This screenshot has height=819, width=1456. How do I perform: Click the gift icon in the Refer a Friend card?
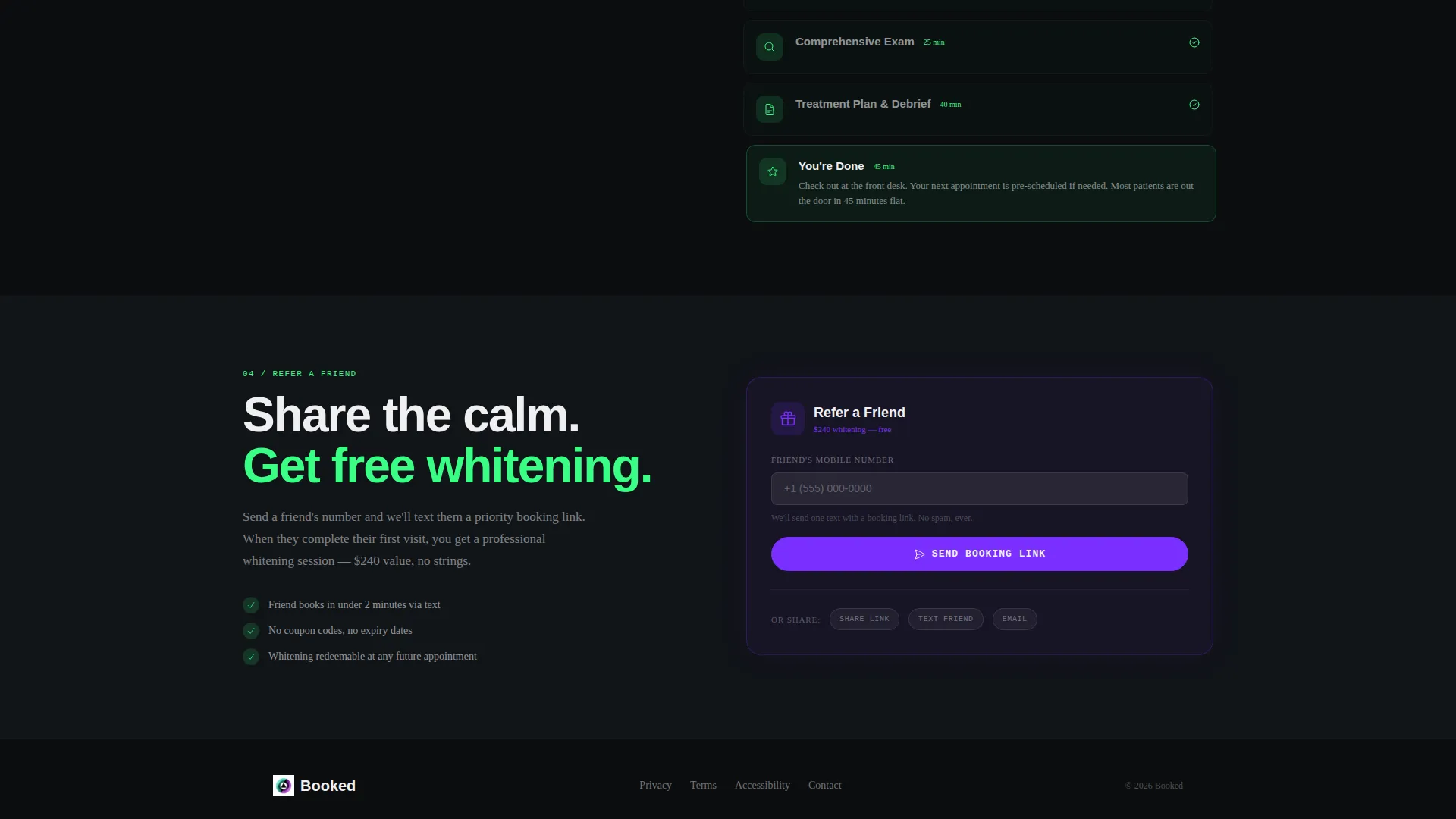click(788, 419)
